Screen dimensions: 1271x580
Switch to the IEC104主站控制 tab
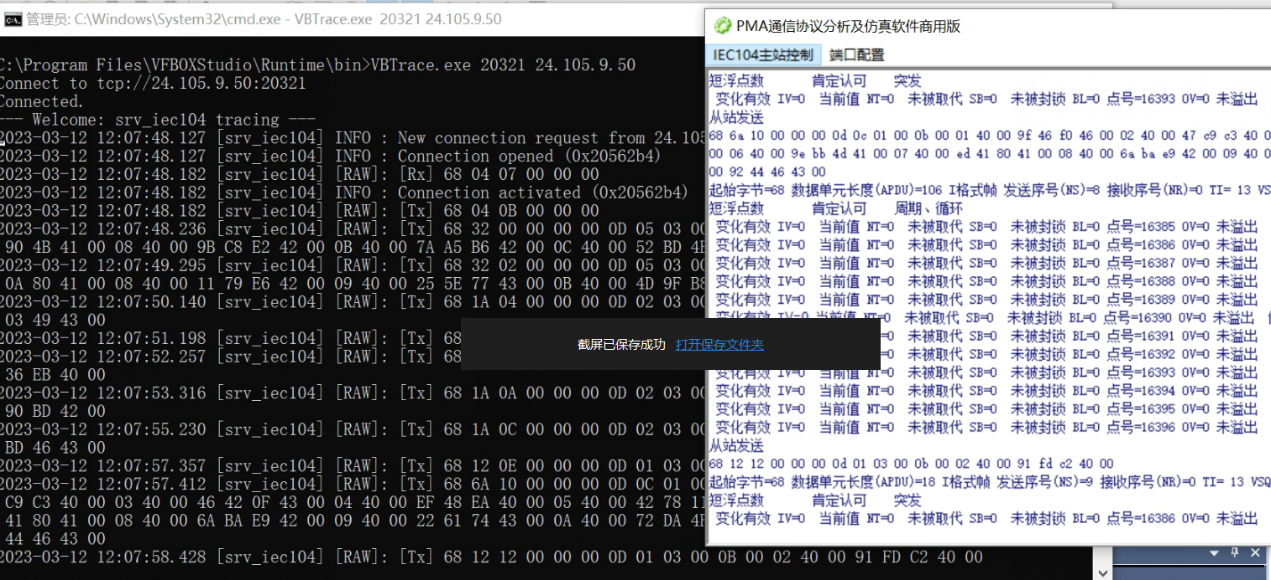point(763,55)
